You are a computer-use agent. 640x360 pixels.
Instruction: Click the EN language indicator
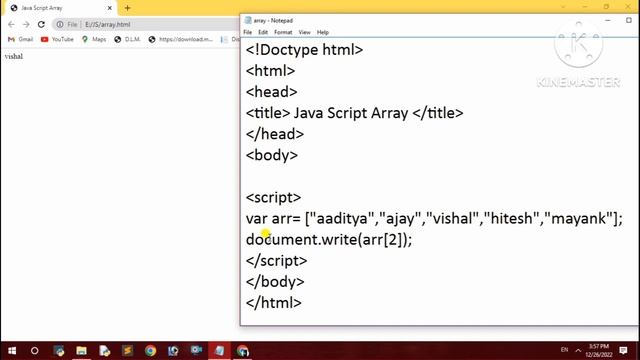(x=564, y=350)
